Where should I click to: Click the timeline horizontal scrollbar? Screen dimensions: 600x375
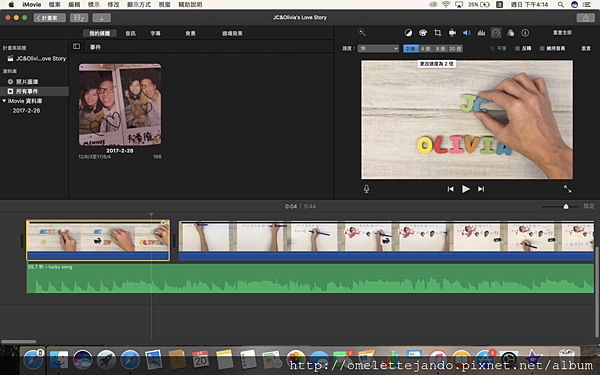pyautogui.click(x=18, y=341)
